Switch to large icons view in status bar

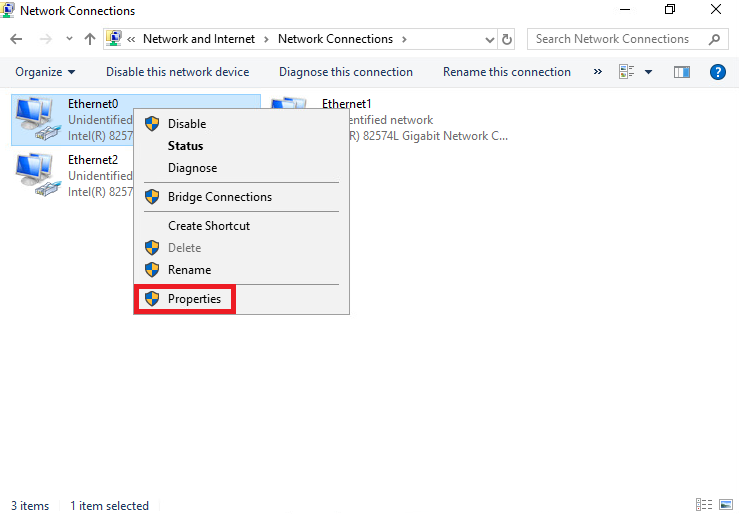click(727, 505)
